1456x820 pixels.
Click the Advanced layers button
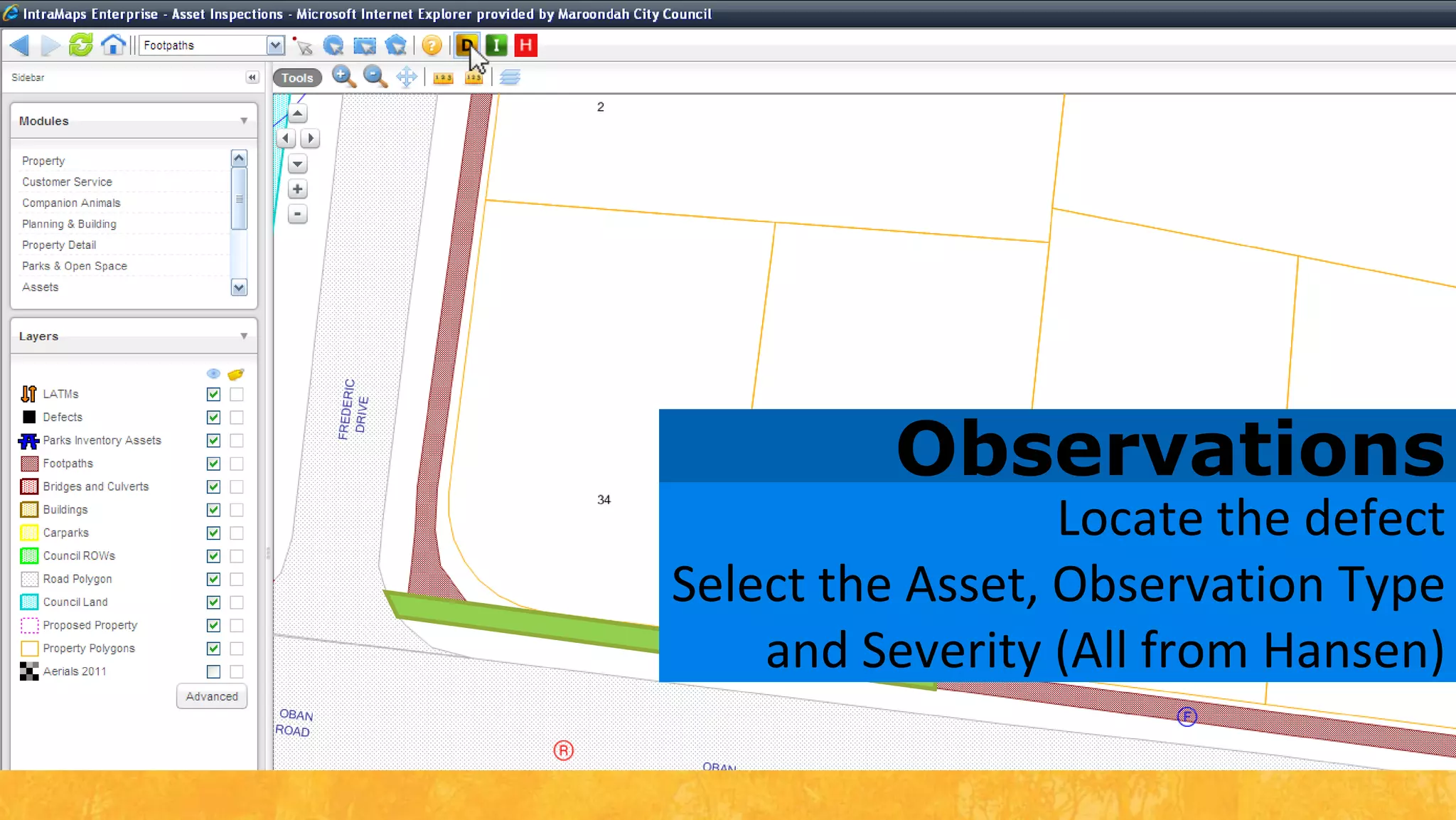point(212,696)
